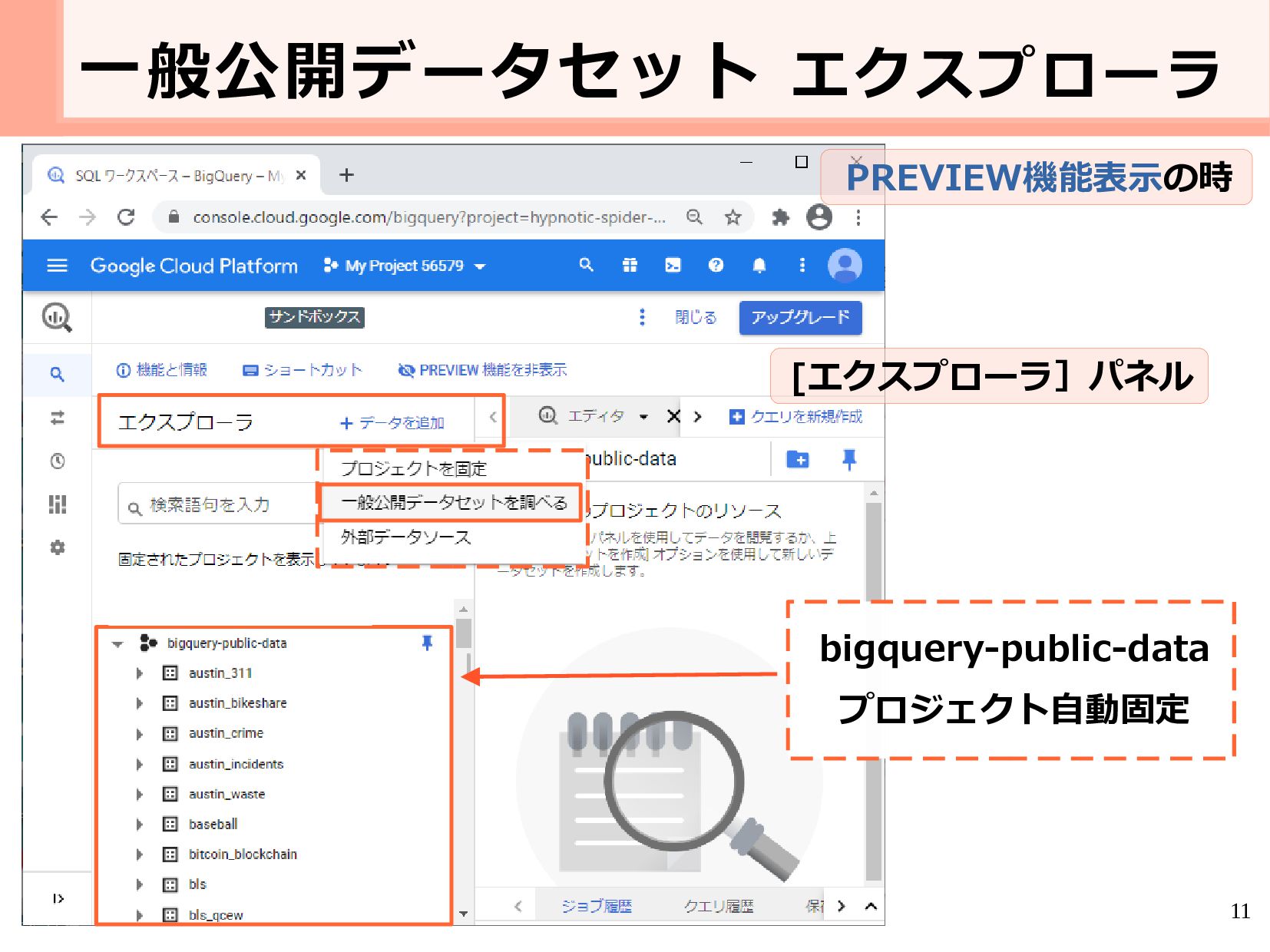Open 機能と情報 link
This screenshot has height=952, width=1270.
pyautogui.click(x=161, y=370)
